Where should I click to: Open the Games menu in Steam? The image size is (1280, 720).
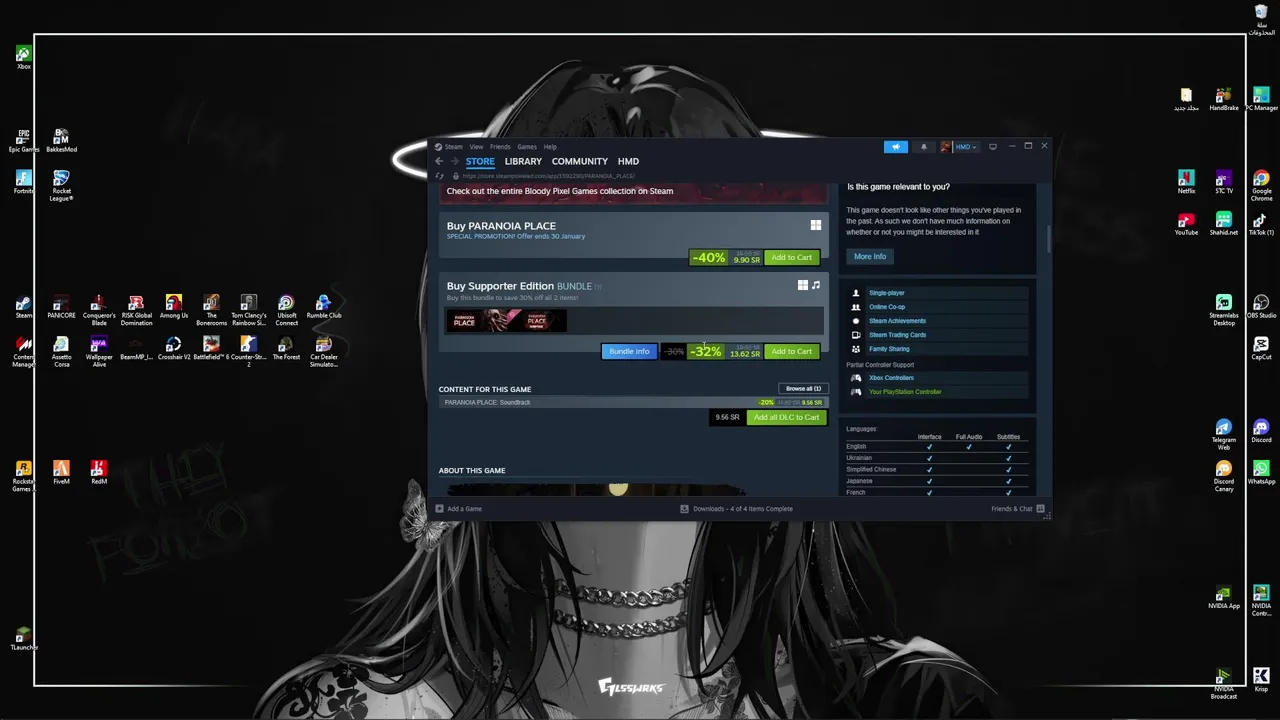[x=527, y=147]
